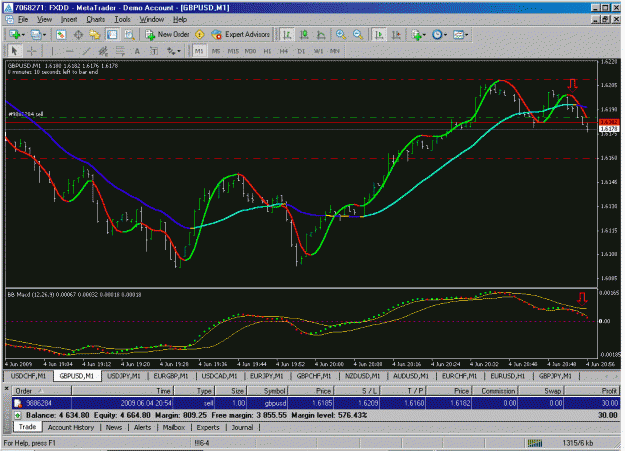625x451 pixels.
Task: Switch to the USDJPY,M1 chart tab
Action: pos(124,376)
